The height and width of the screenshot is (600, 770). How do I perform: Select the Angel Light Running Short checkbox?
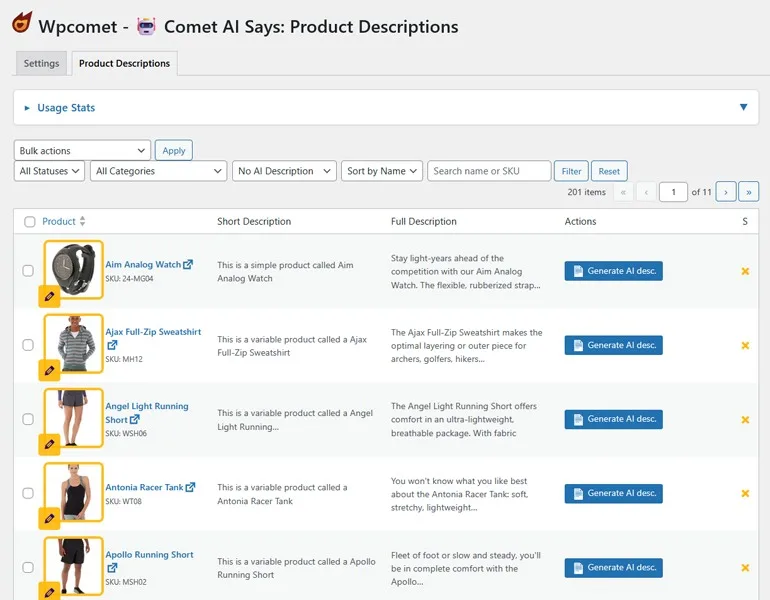28,419
